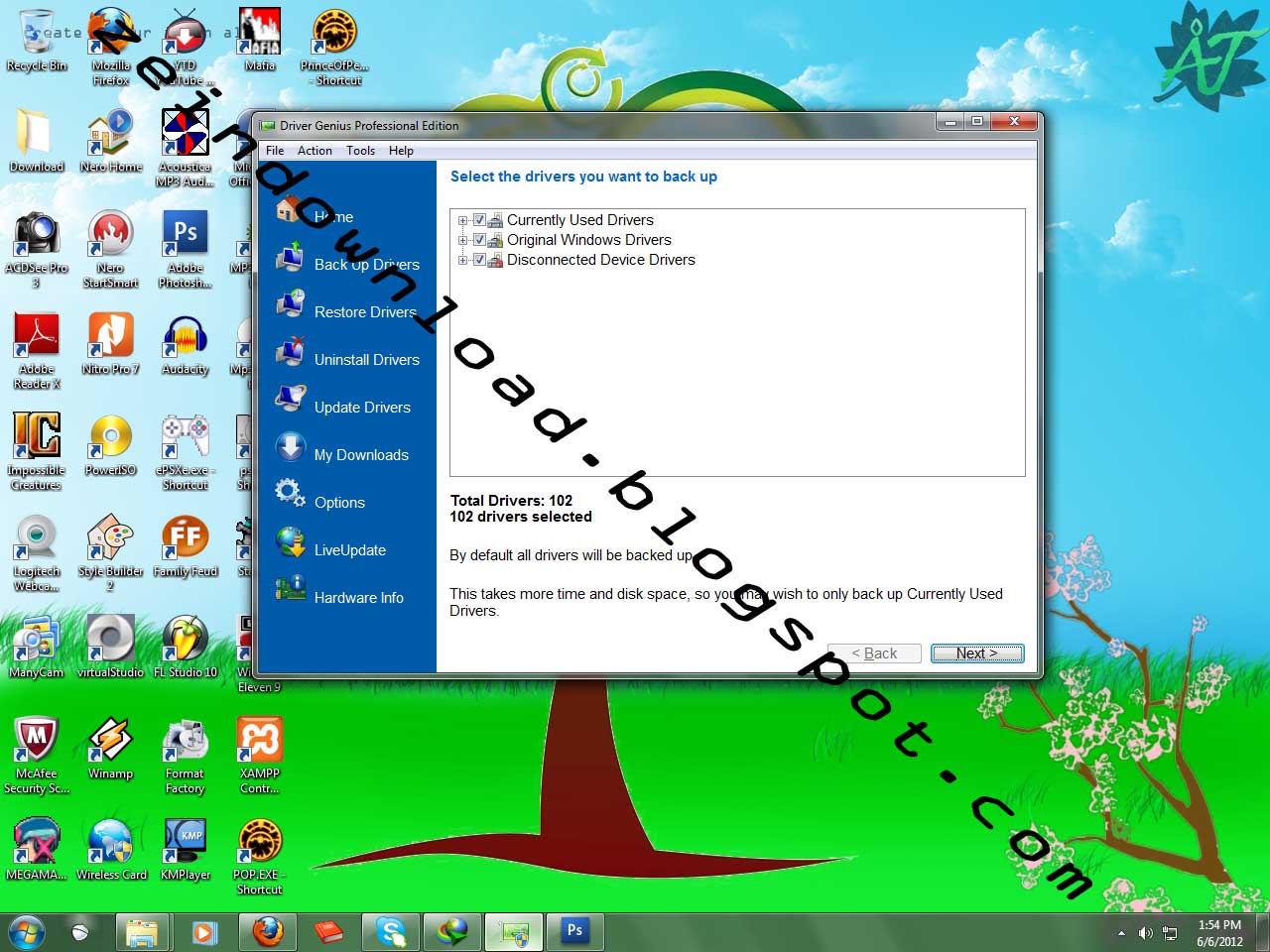Click the LiveUpdate label
The image size is (1270, 952).
point(350,550)
